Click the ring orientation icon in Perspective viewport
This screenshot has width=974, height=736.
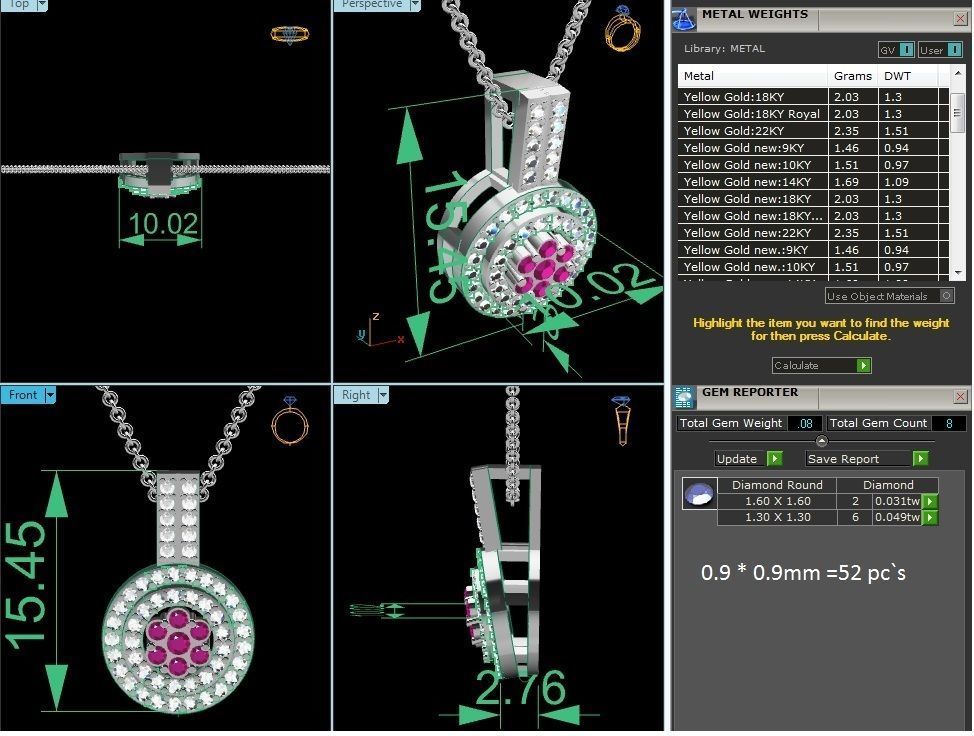(622, 28)
